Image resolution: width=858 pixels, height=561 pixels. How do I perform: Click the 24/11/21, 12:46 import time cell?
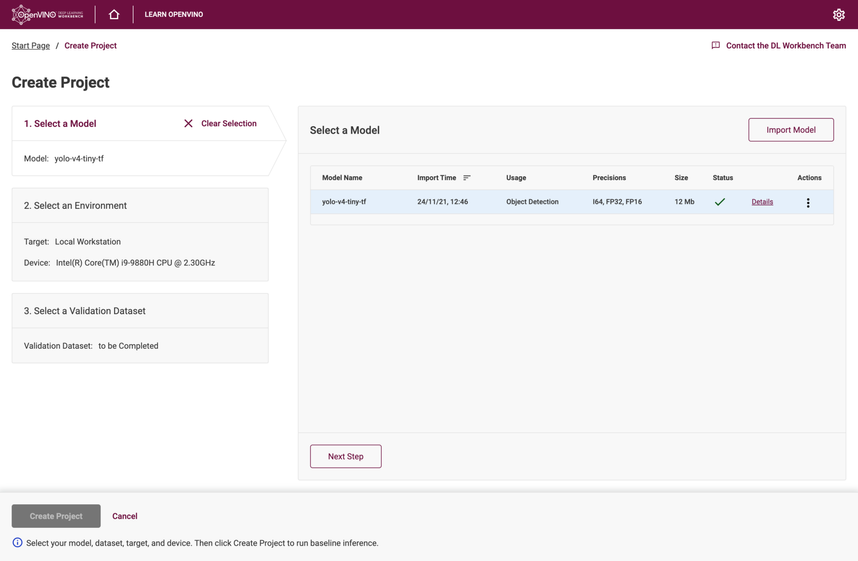coord(442,202)
